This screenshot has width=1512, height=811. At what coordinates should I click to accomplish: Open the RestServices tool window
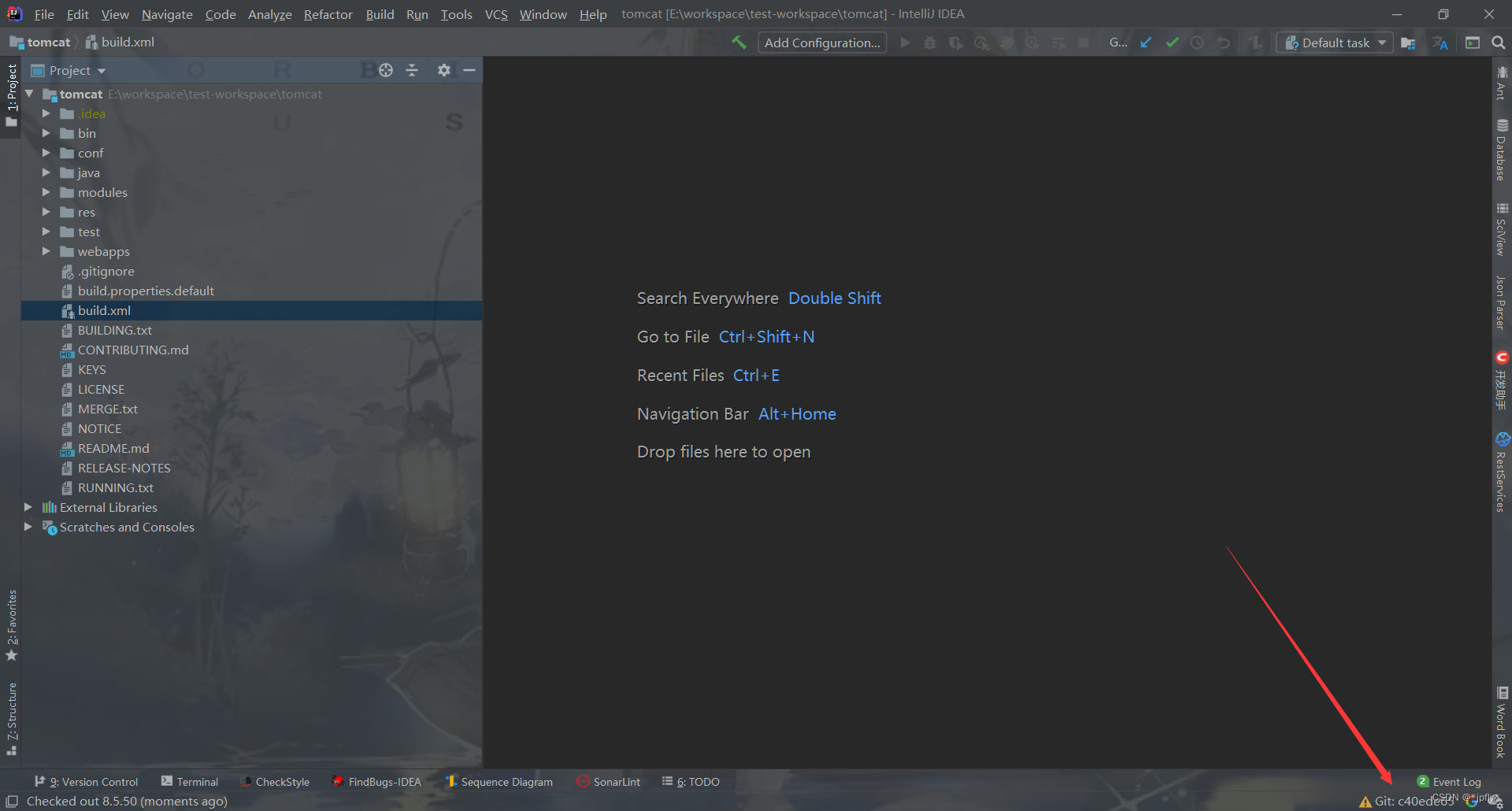pos(1502,472)
